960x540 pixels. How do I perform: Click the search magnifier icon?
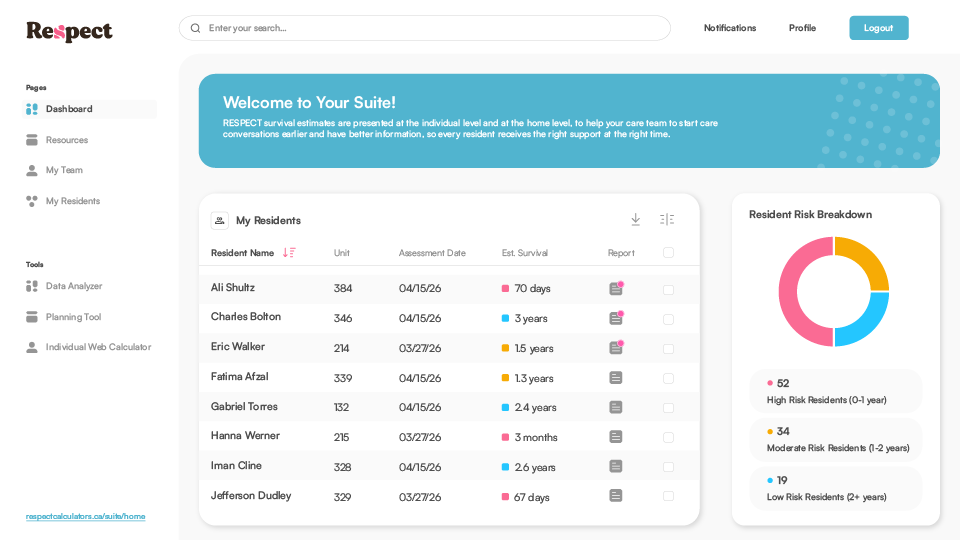pyautogui.click(x=195, y=28)
